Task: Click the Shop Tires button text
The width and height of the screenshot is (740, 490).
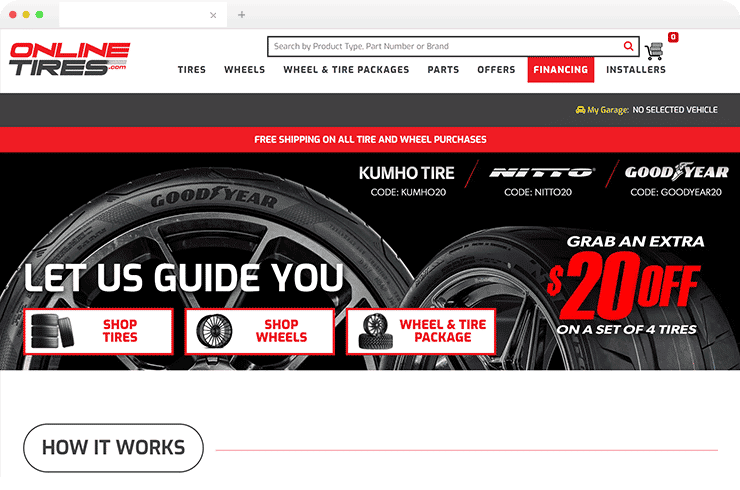Action: [120, 331]
